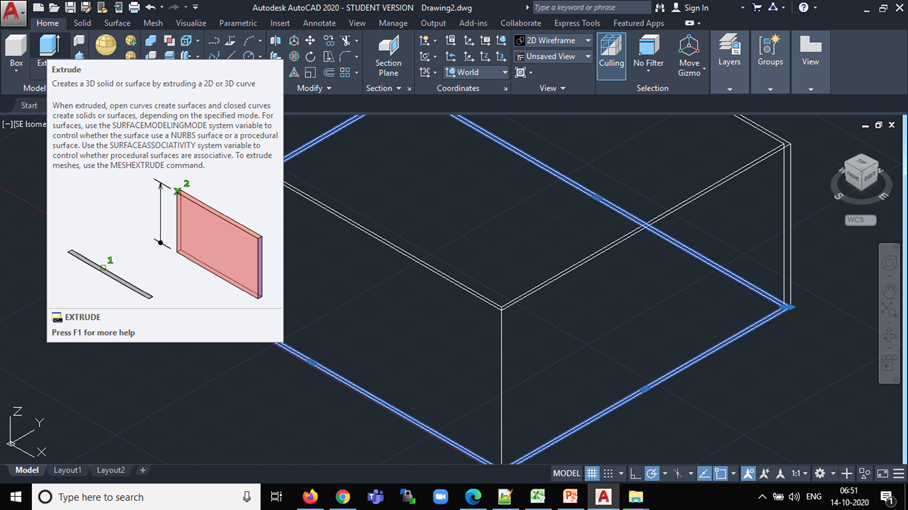The width and height of the screenshot is (908, 510).
Task: Click the Array tool icon
Action: [346, 72]
